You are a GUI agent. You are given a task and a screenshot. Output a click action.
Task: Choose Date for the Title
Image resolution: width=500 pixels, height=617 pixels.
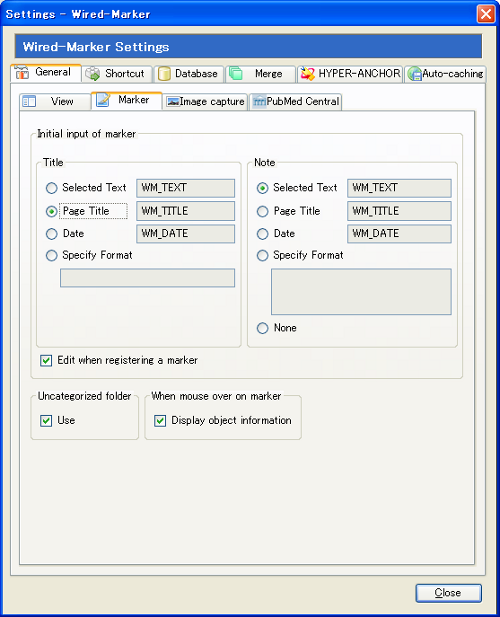52,234
